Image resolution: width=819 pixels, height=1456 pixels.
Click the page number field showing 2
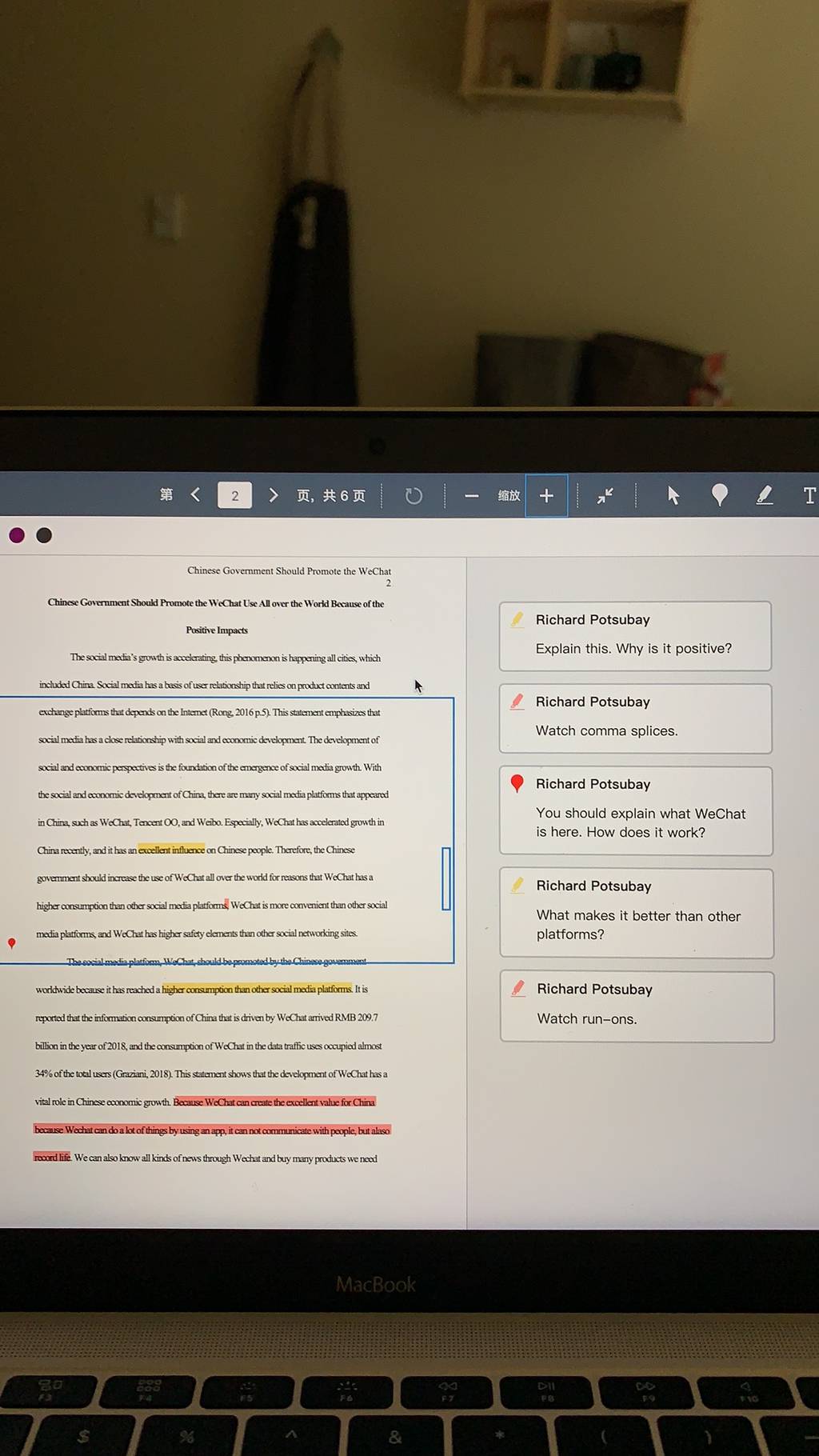tap(234, 495)
